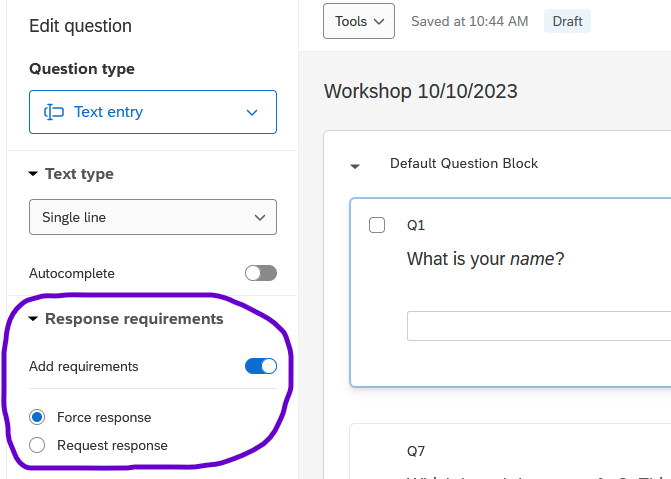
Task: Open the Tools dropdown button
Action: pos(358,21)
